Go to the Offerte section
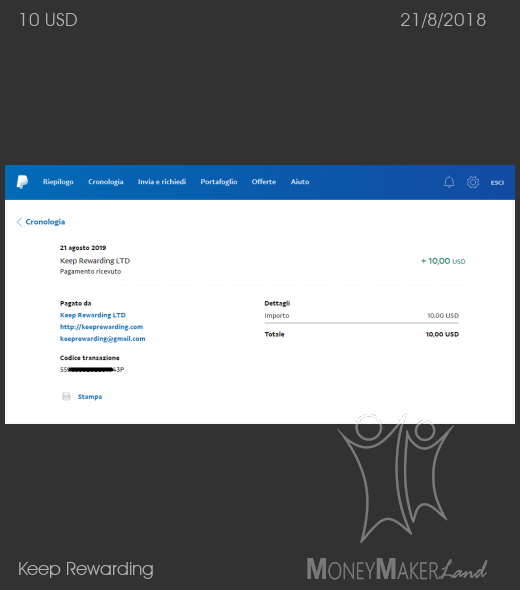This screenshot has height=590, width=520. (x=264, y=182)
